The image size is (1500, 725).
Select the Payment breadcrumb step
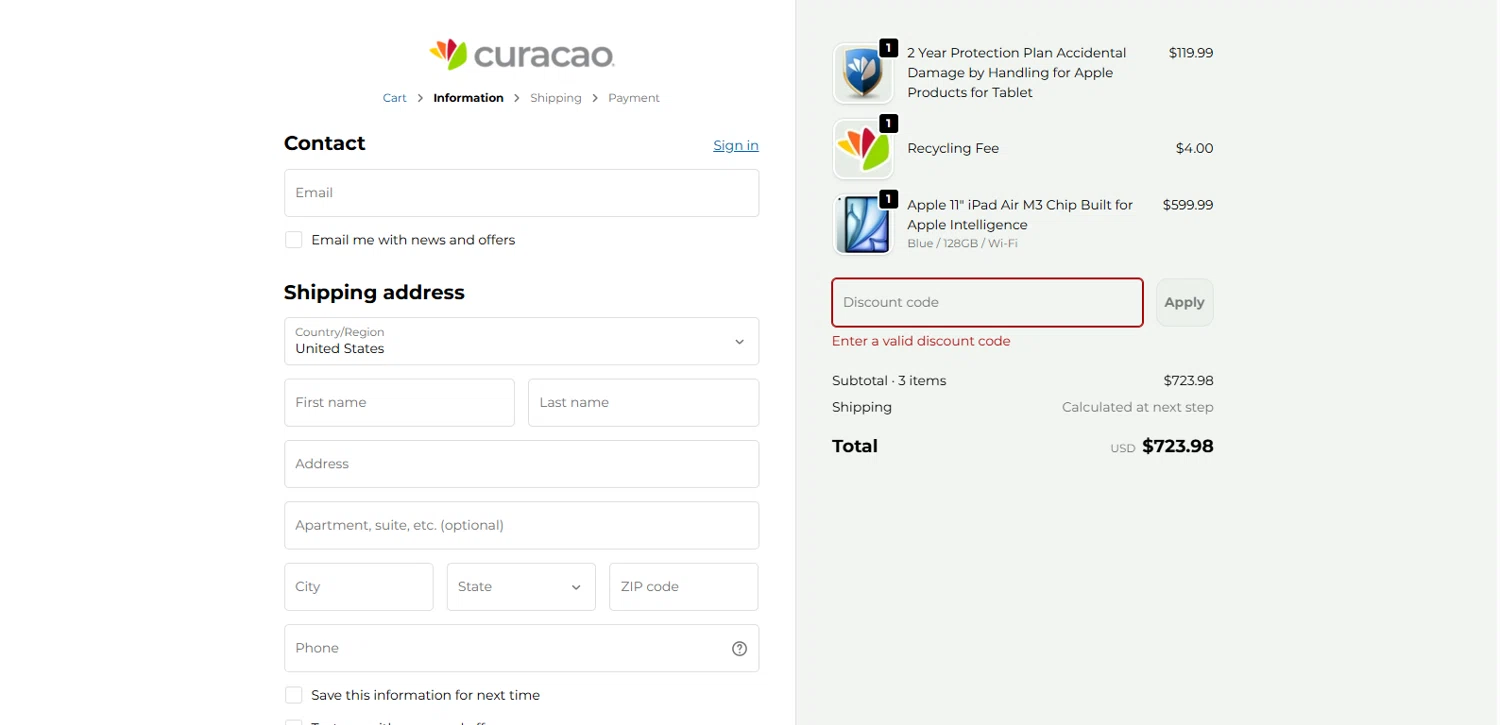[634, 98]
